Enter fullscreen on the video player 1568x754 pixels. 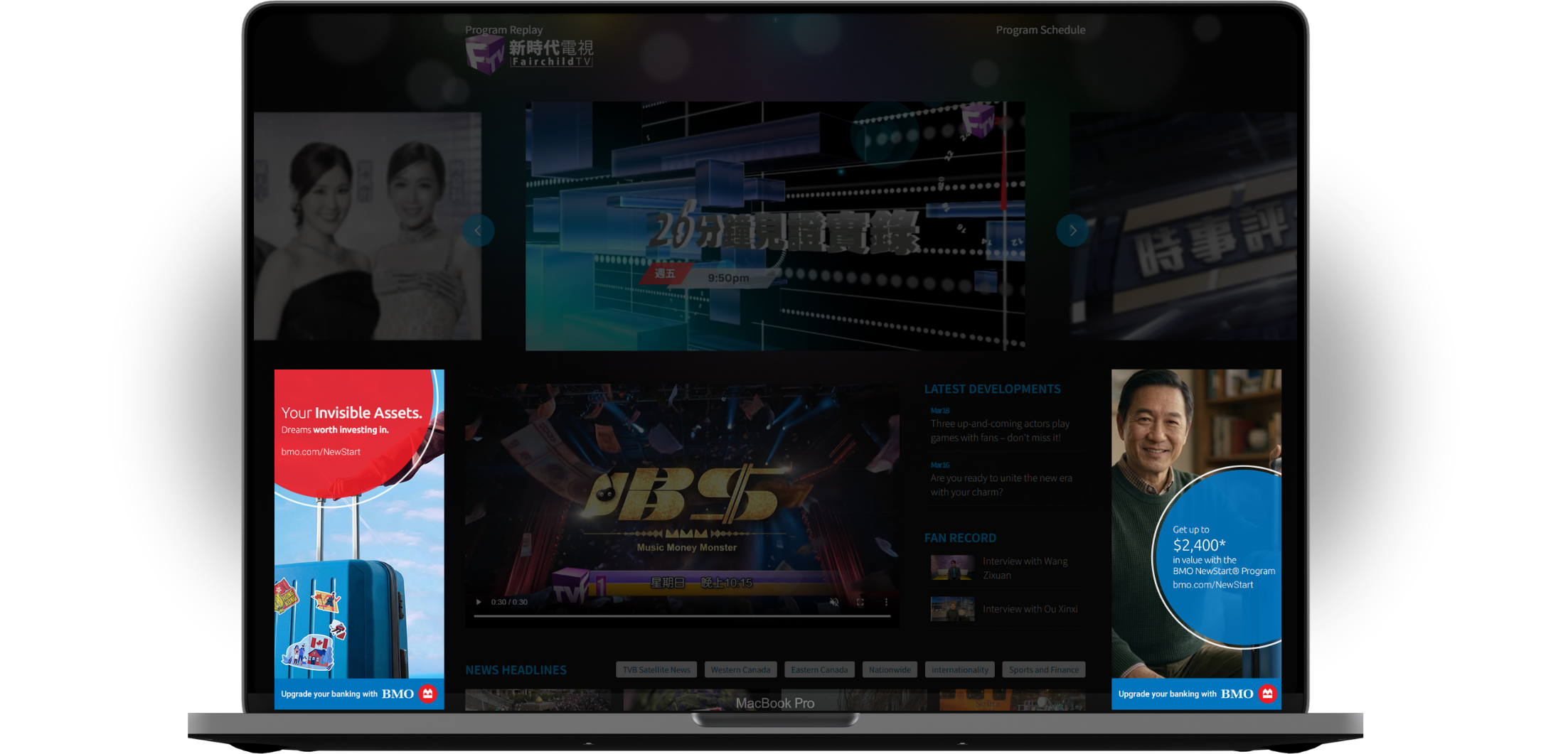pos(860,602)
